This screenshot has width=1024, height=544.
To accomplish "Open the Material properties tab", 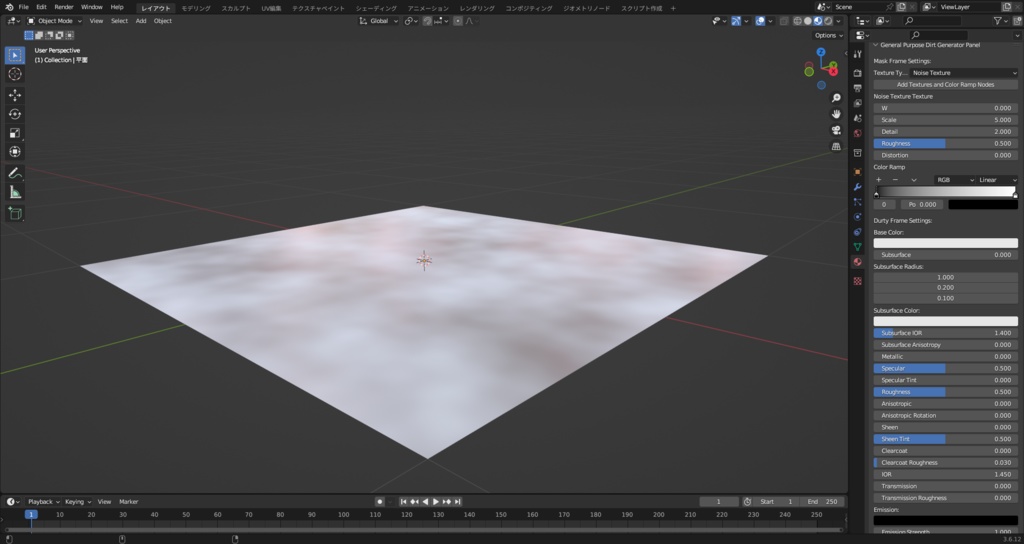I will pos(857,262).
